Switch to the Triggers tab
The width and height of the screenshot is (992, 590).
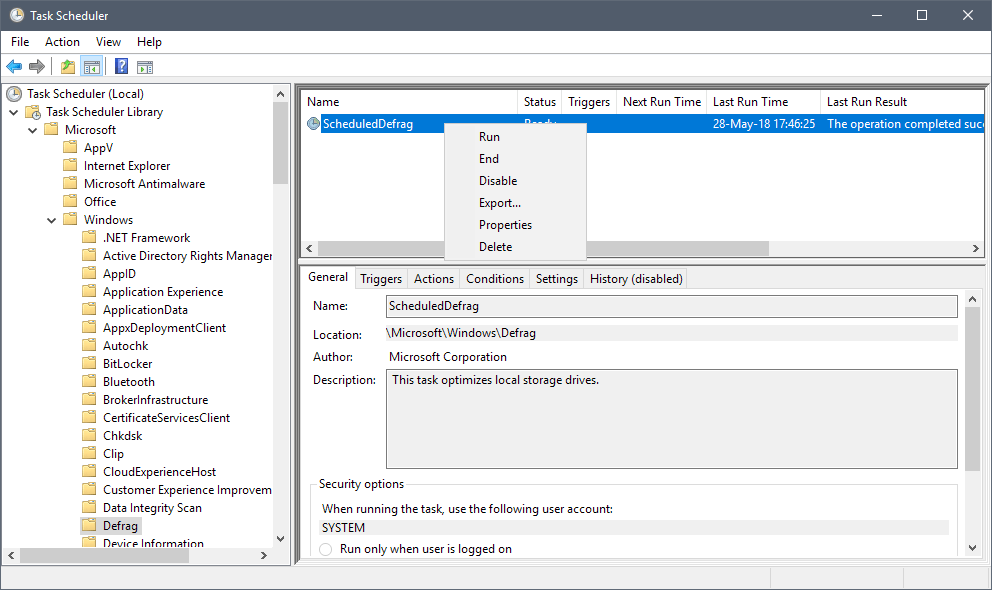(x=381, y=279)
